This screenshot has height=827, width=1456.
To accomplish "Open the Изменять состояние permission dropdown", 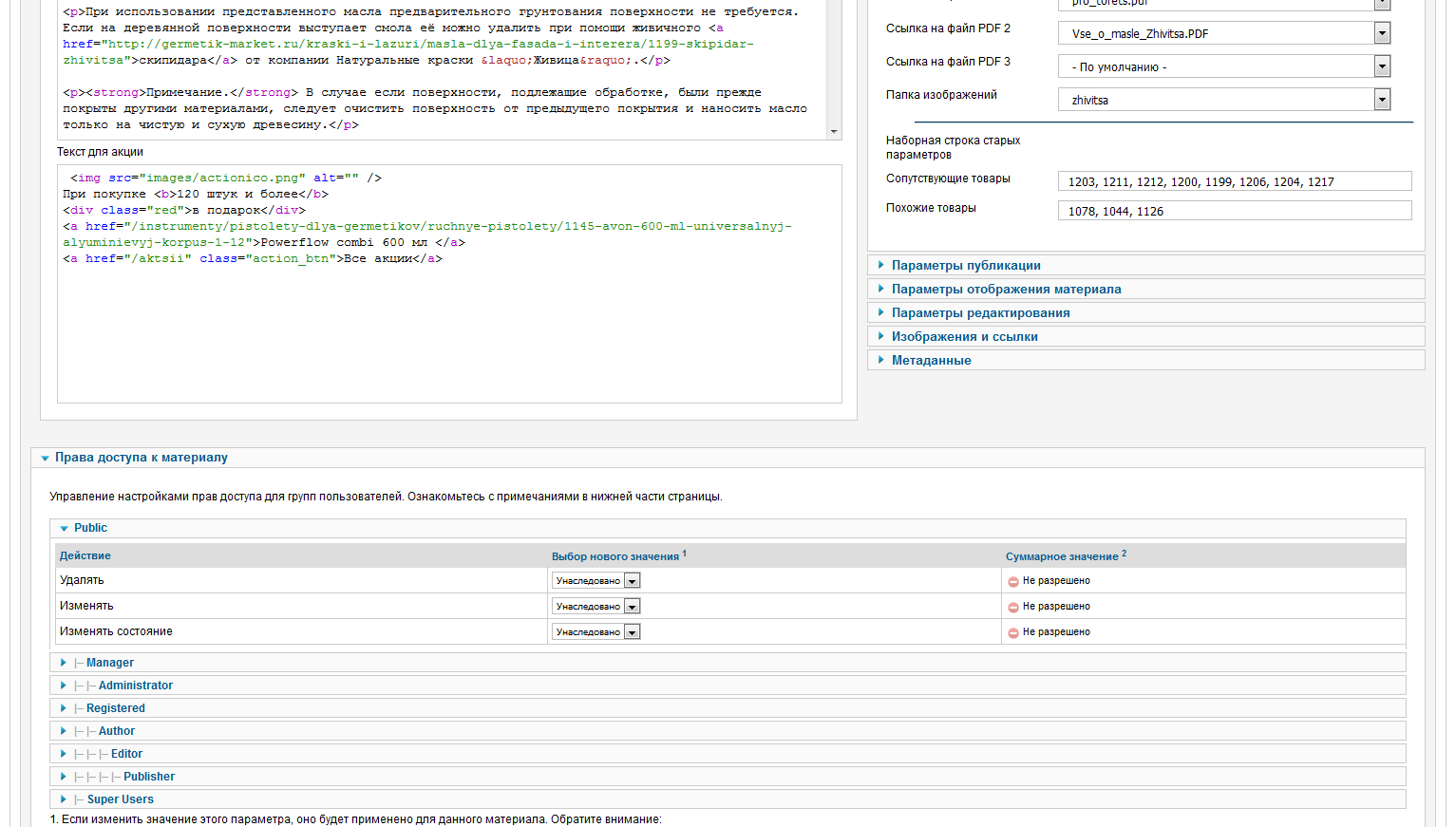I will (596, 632).
